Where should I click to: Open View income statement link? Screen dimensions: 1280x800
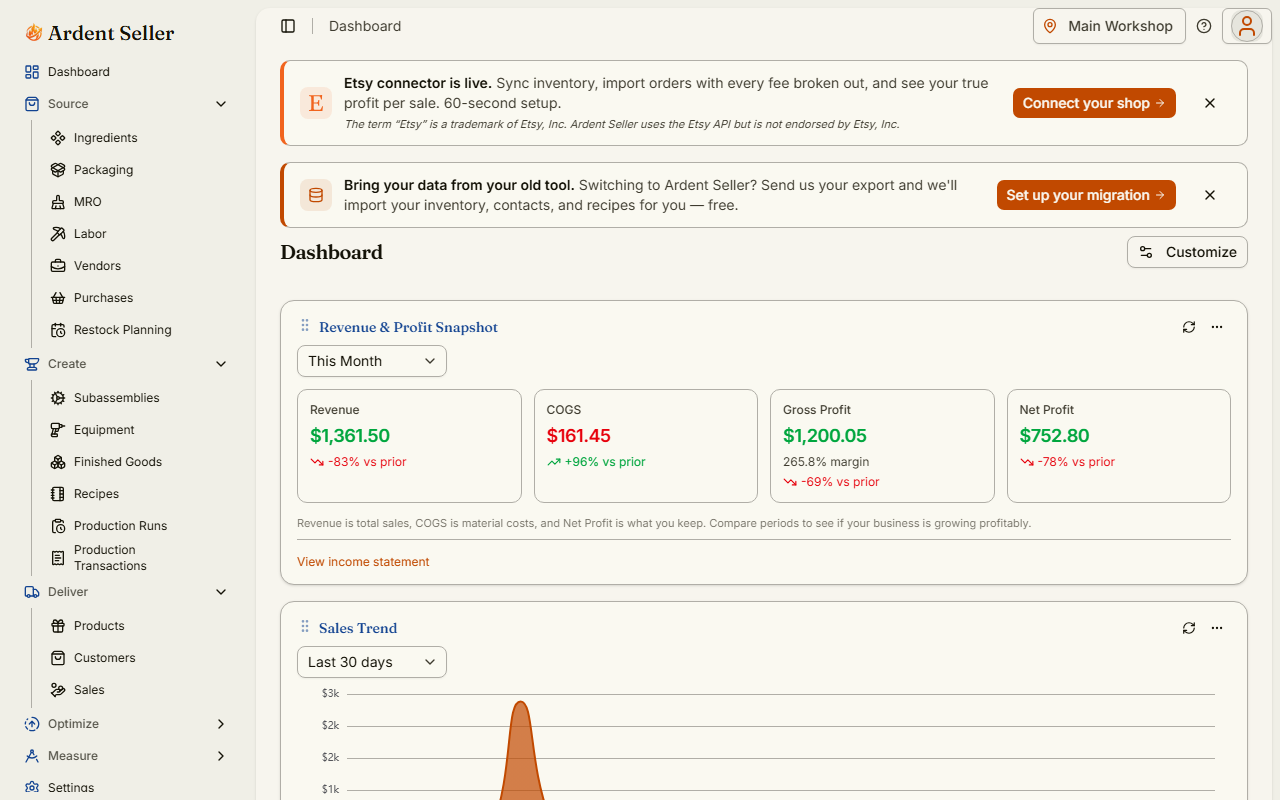click(363, 562)
